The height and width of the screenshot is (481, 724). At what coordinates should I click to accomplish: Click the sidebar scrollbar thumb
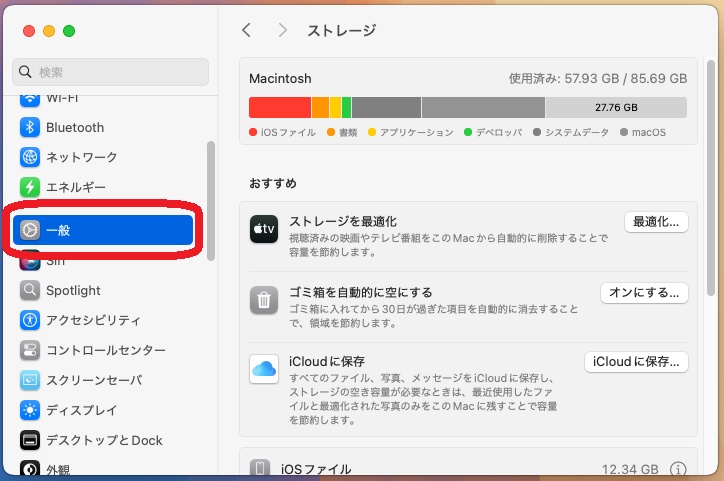[211, 201]
